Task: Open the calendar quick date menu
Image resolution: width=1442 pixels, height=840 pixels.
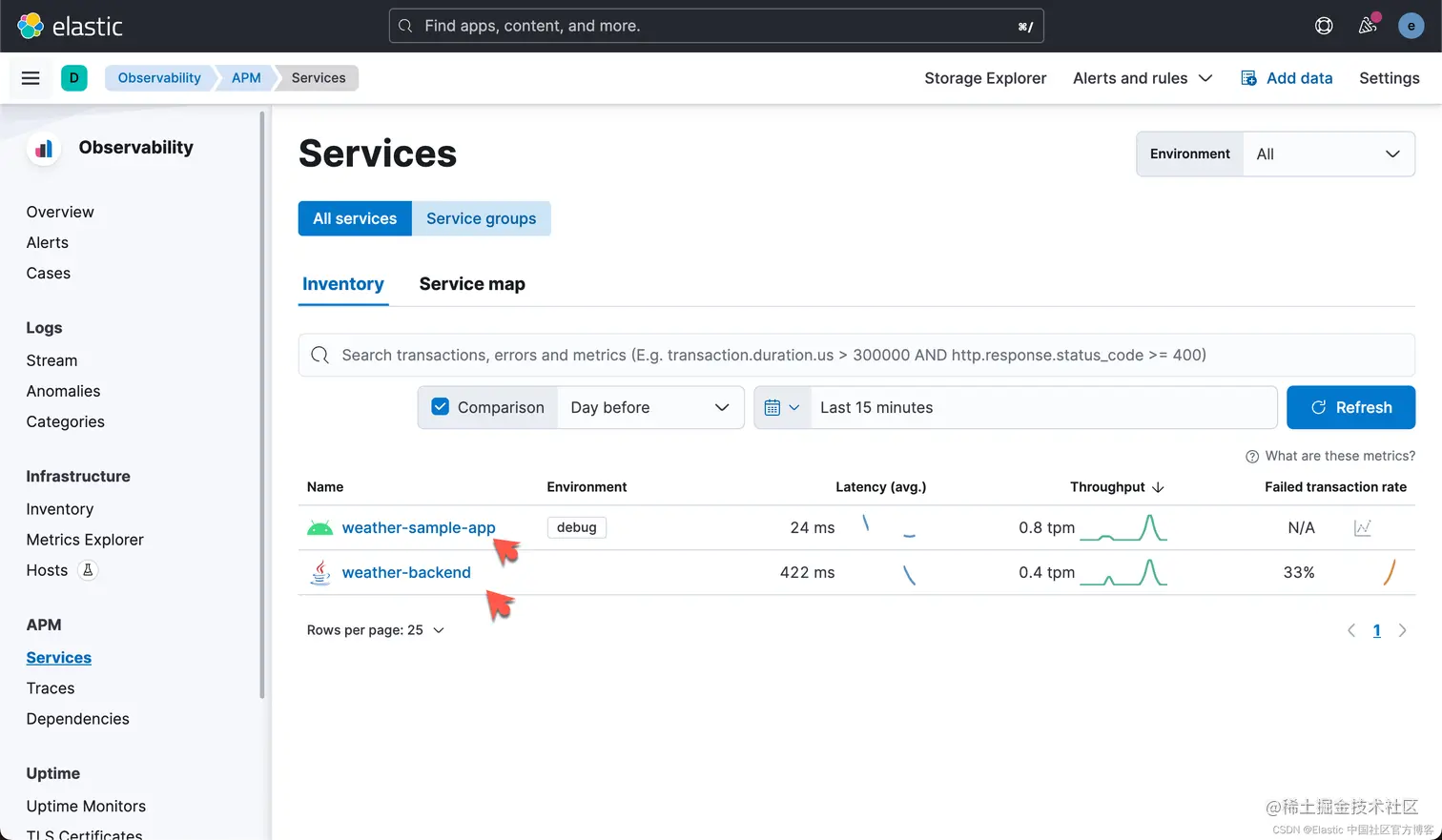Action: (x=781, y=407)
